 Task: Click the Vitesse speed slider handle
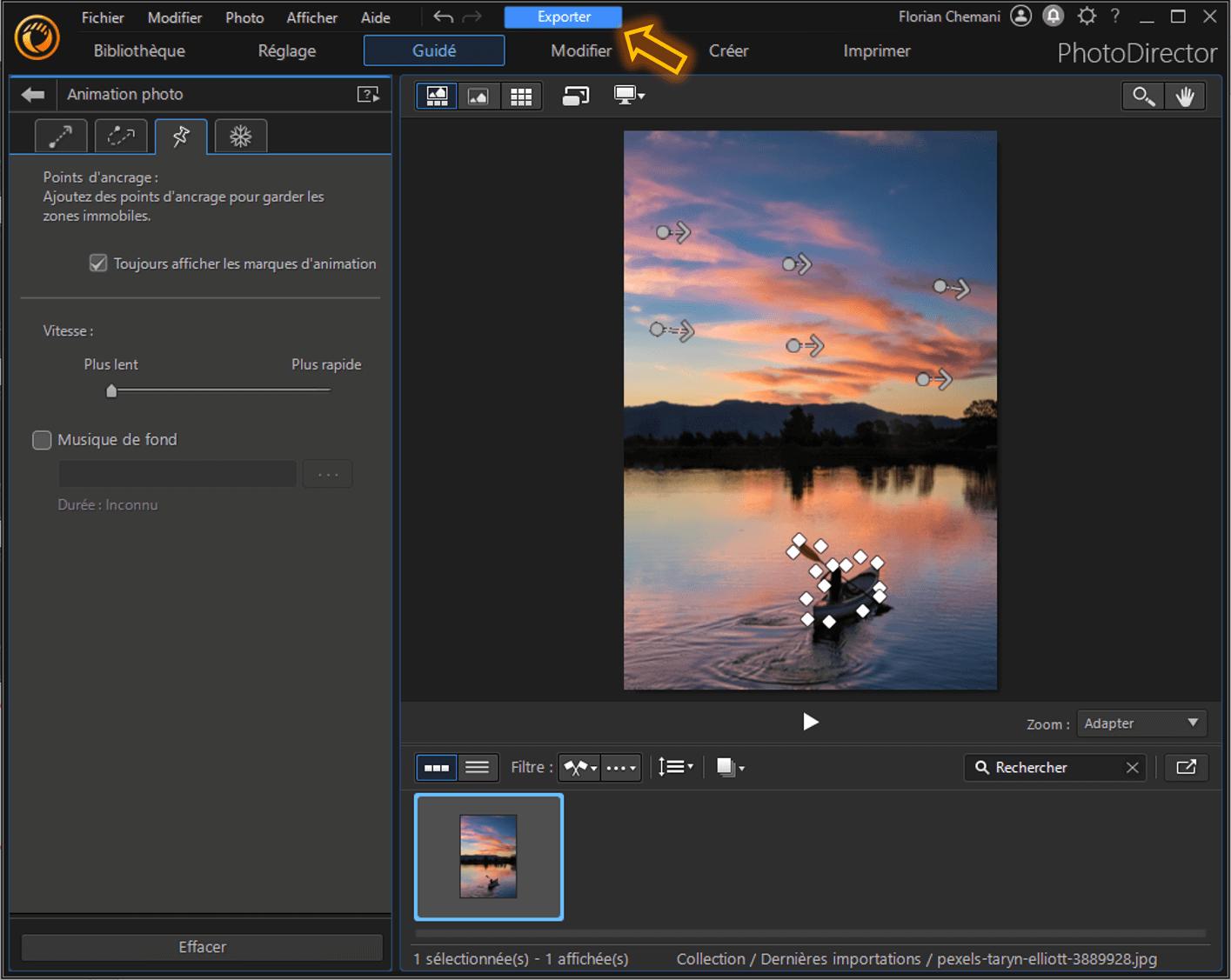point(111,391)
